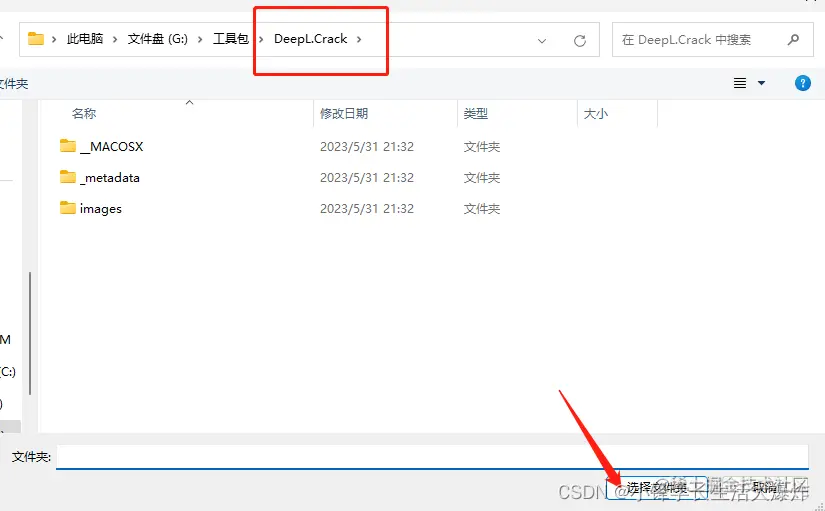Select the __MACOSX folder icon
The image size is (825, 511).
click(67, 146)
